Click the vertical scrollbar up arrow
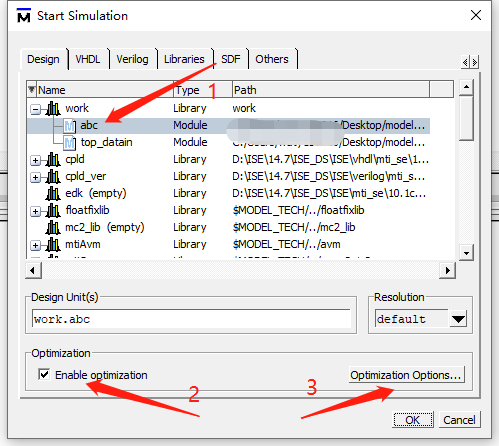The image size is (499, 446). (466, 87)
